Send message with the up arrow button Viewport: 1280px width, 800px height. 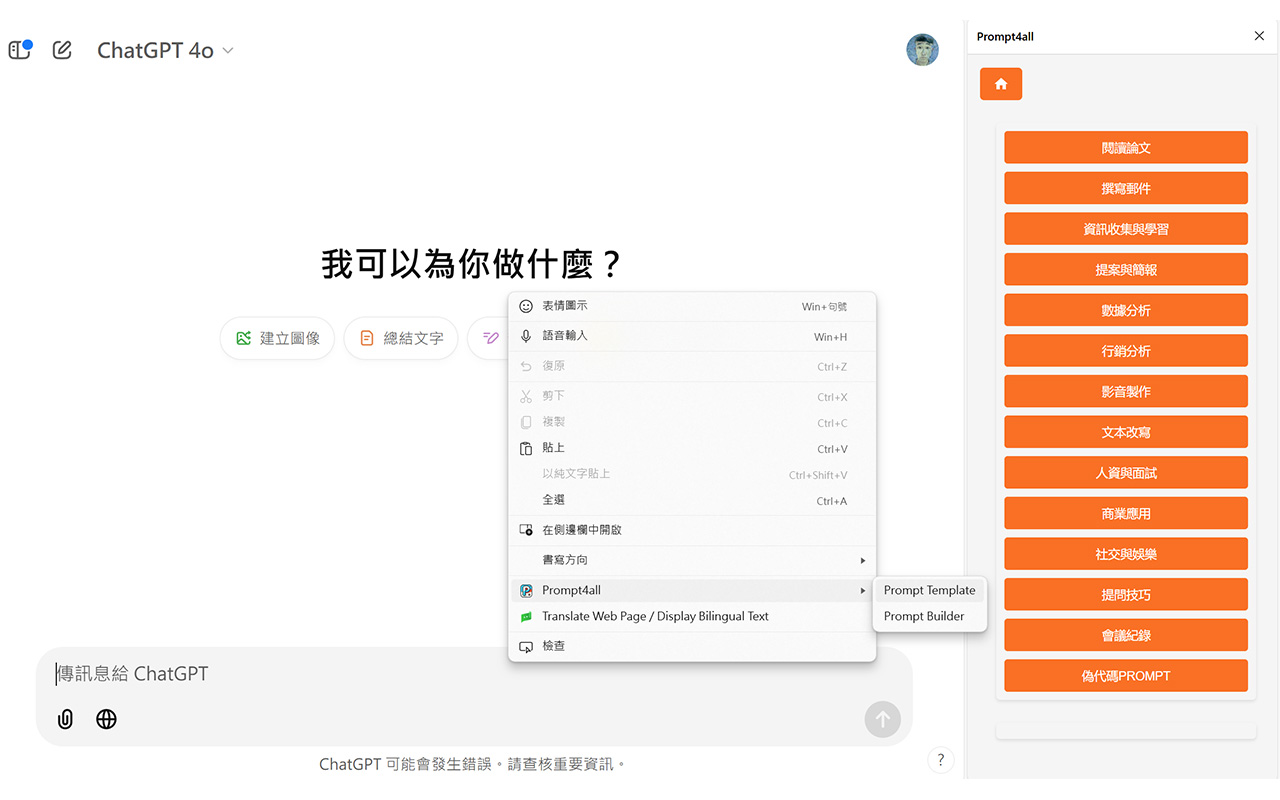tap(882, 719)
